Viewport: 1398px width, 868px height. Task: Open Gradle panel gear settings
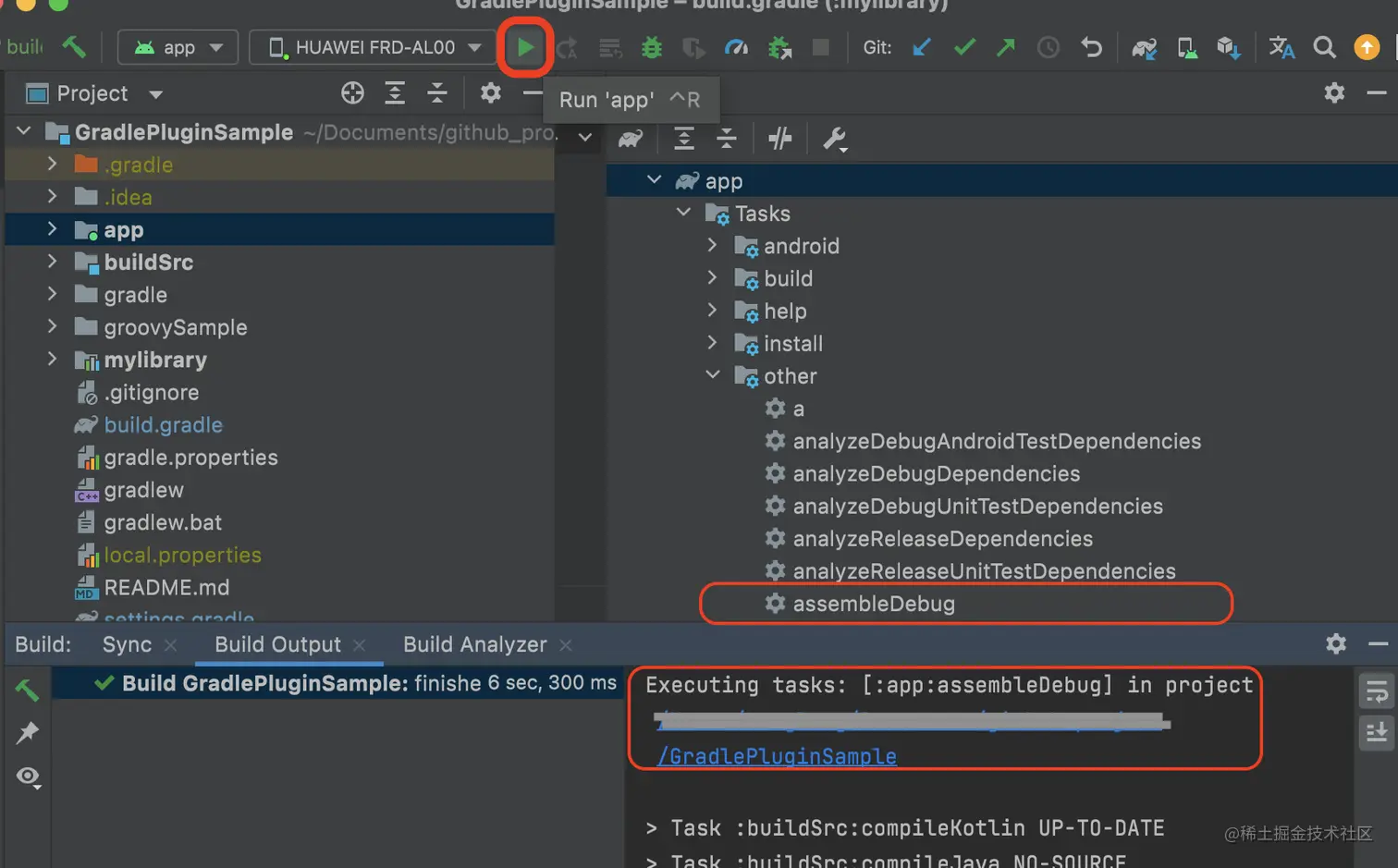coord(1334,92)
